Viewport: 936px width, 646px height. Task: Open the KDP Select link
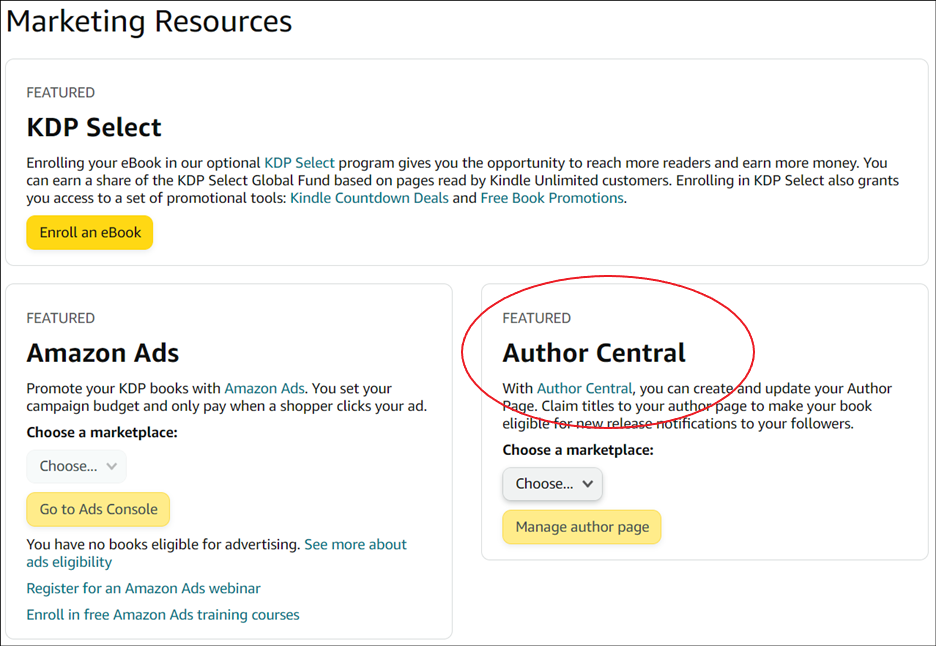point(299,162)
